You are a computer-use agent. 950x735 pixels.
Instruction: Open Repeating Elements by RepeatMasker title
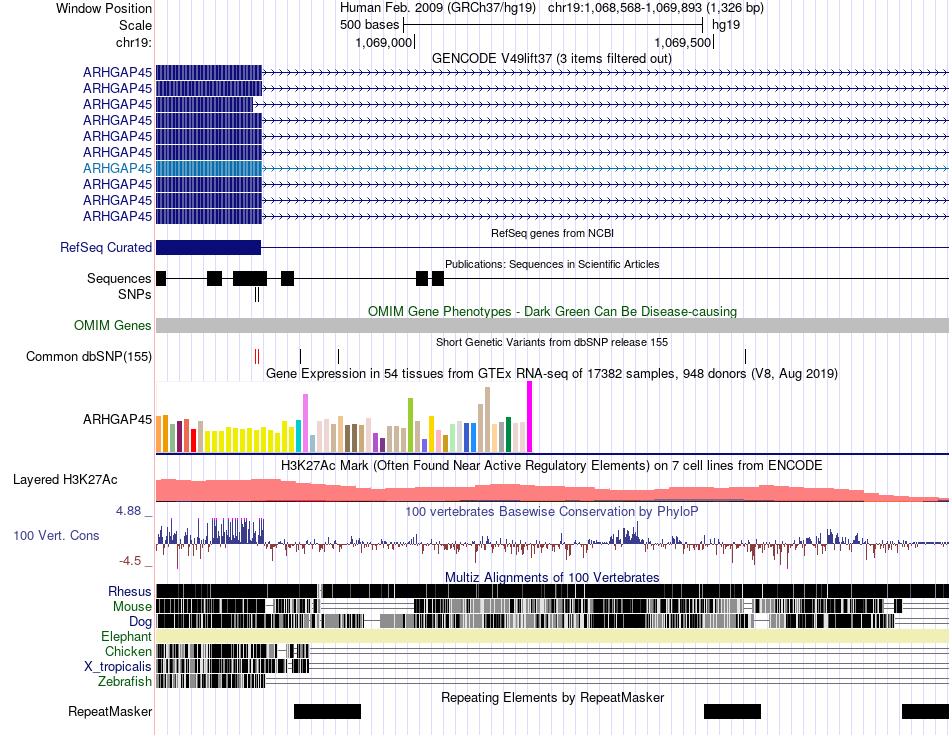pyautogui.click(x=552, y=697)
